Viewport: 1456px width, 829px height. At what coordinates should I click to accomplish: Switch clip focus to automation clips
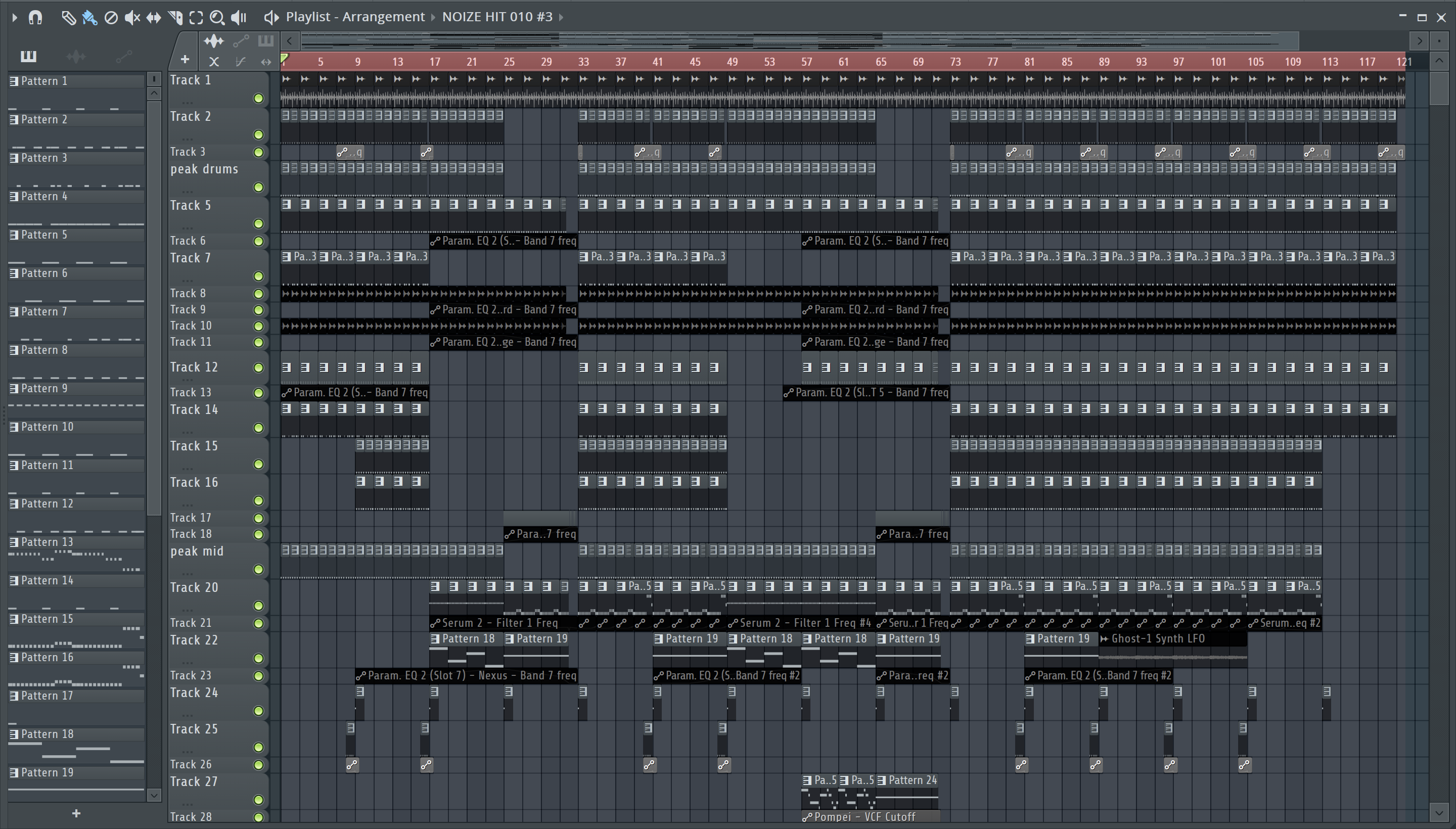[x=241, y=40]
